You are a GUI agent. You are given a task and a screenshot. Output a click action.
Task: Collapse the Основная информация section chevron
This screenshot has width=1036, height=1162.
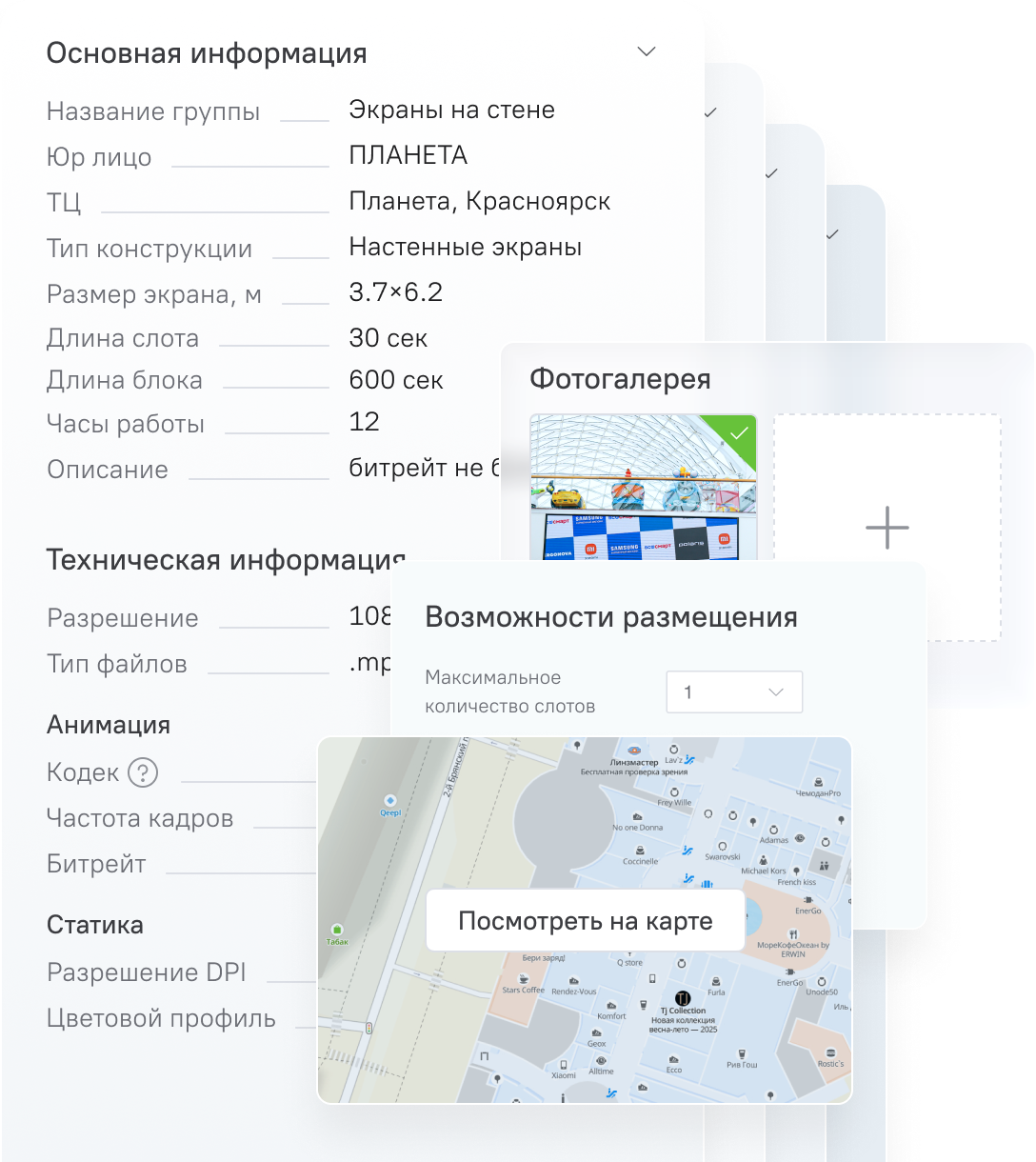point(647,51)
